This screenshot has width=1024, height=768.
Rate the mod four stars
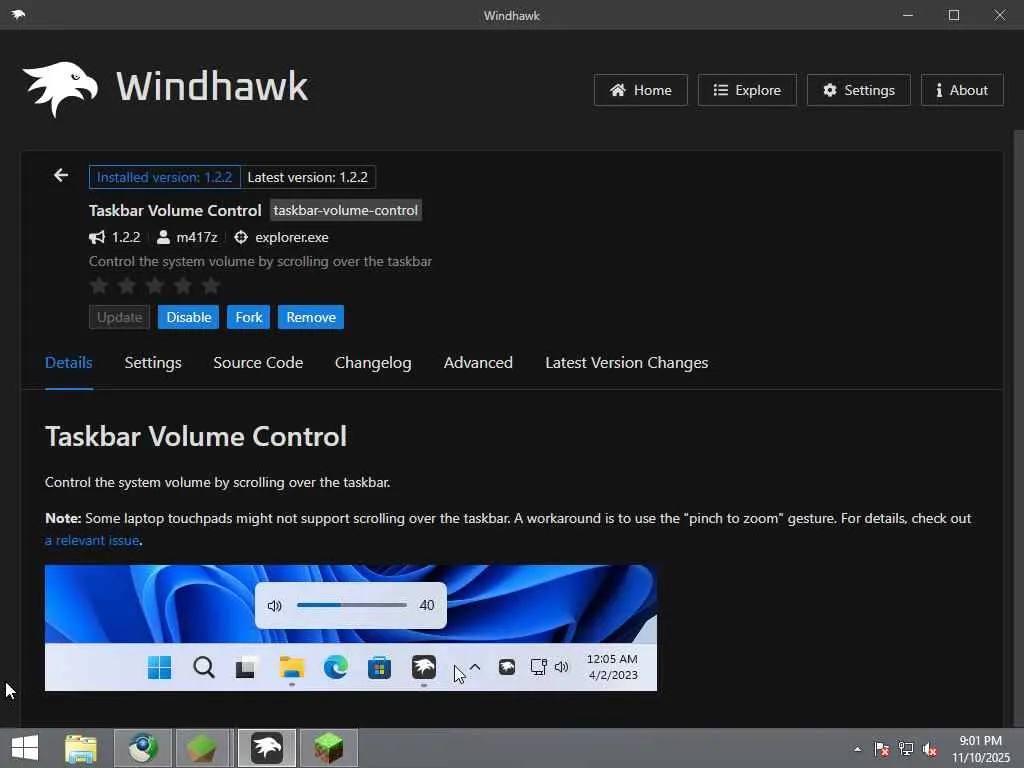(x=183, y=285)
